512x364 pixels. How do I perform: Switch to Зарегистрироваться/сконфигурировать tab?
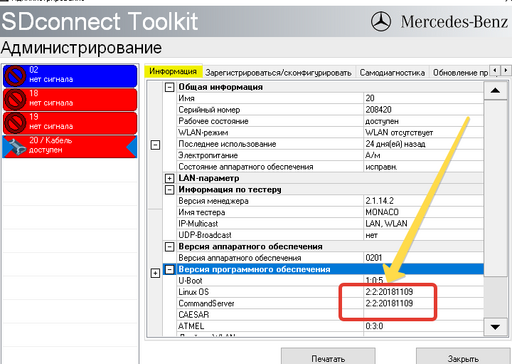(278, 73)
